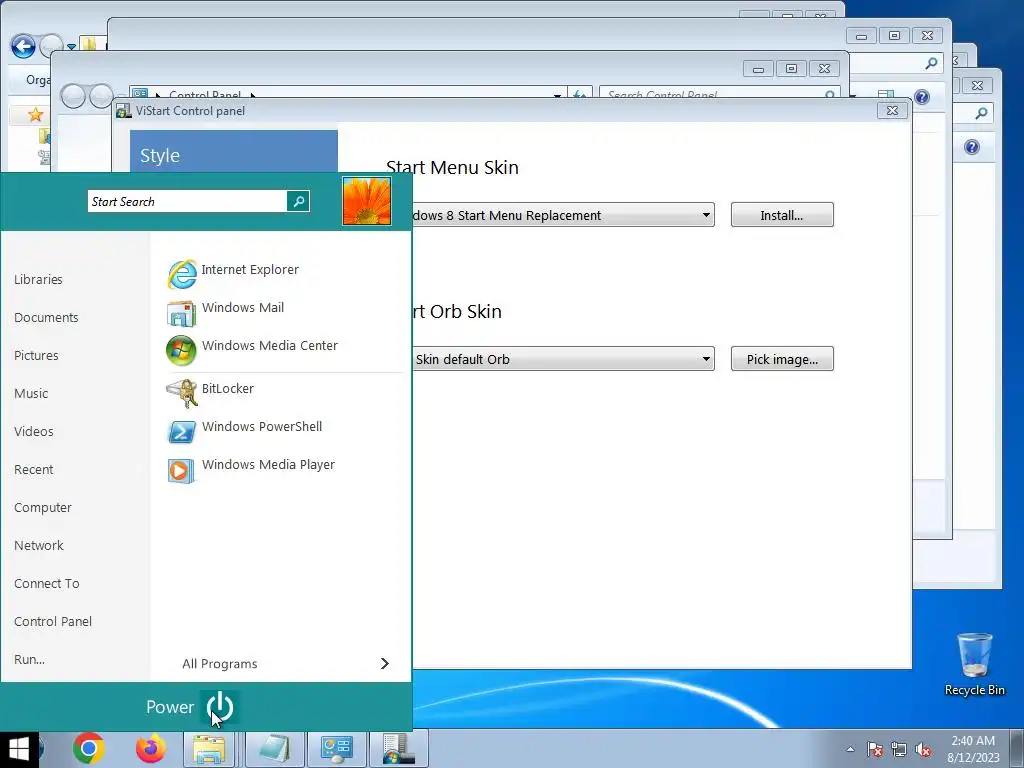Open the ViStart taskbar item
Image resolution: width=1024 pixels, height=768 pixels.
point(398,748)
